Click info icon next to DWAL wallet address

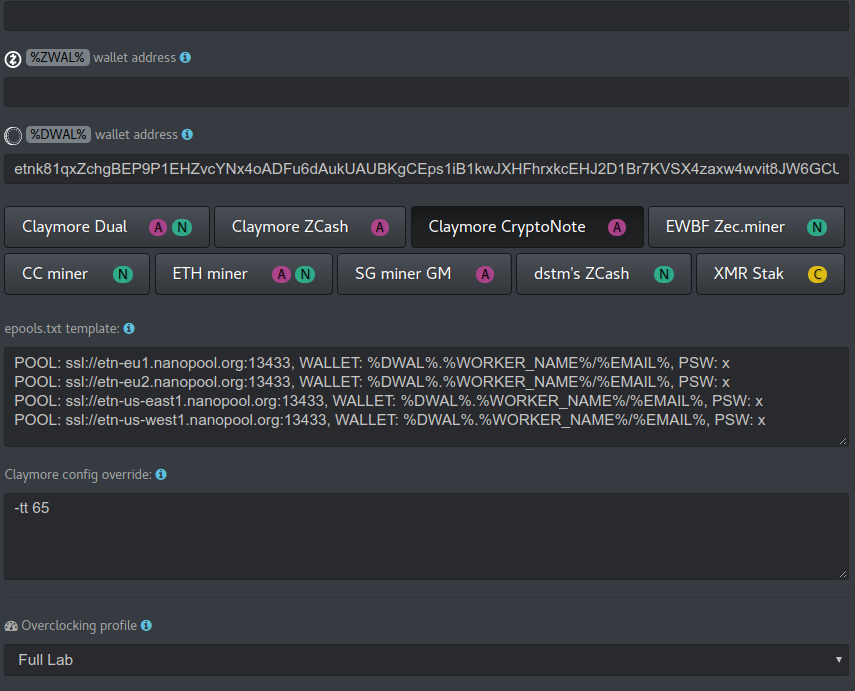coord(187,134)
